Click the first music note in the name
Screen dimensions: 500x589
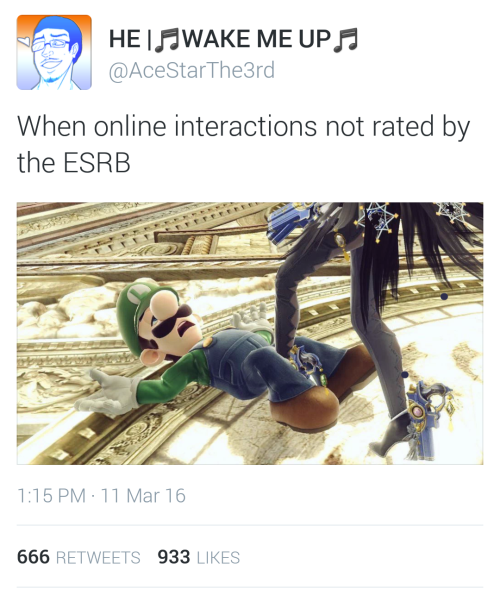[169, 40]
